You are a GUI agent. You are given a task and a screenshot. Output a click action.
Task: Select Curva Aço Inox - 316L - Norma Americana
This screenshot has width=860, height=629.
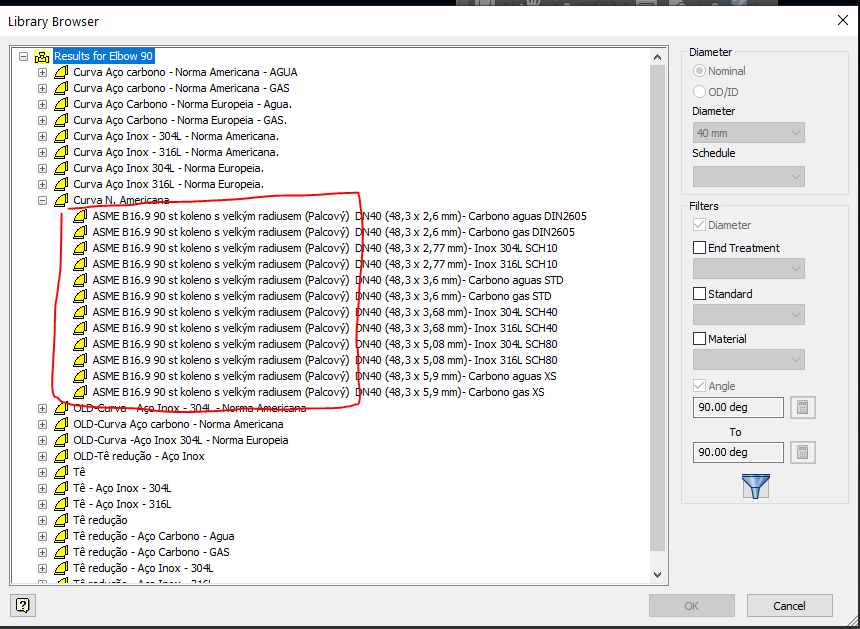(x=176, y=152)
